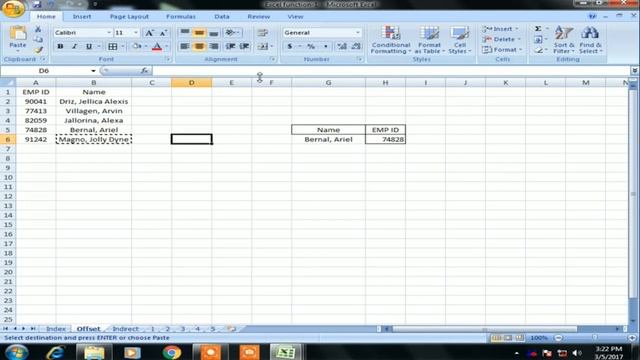This screenshot has height=360, width=640.
Task: Open the Formulas ribbon tab
Action: (181, 17)
